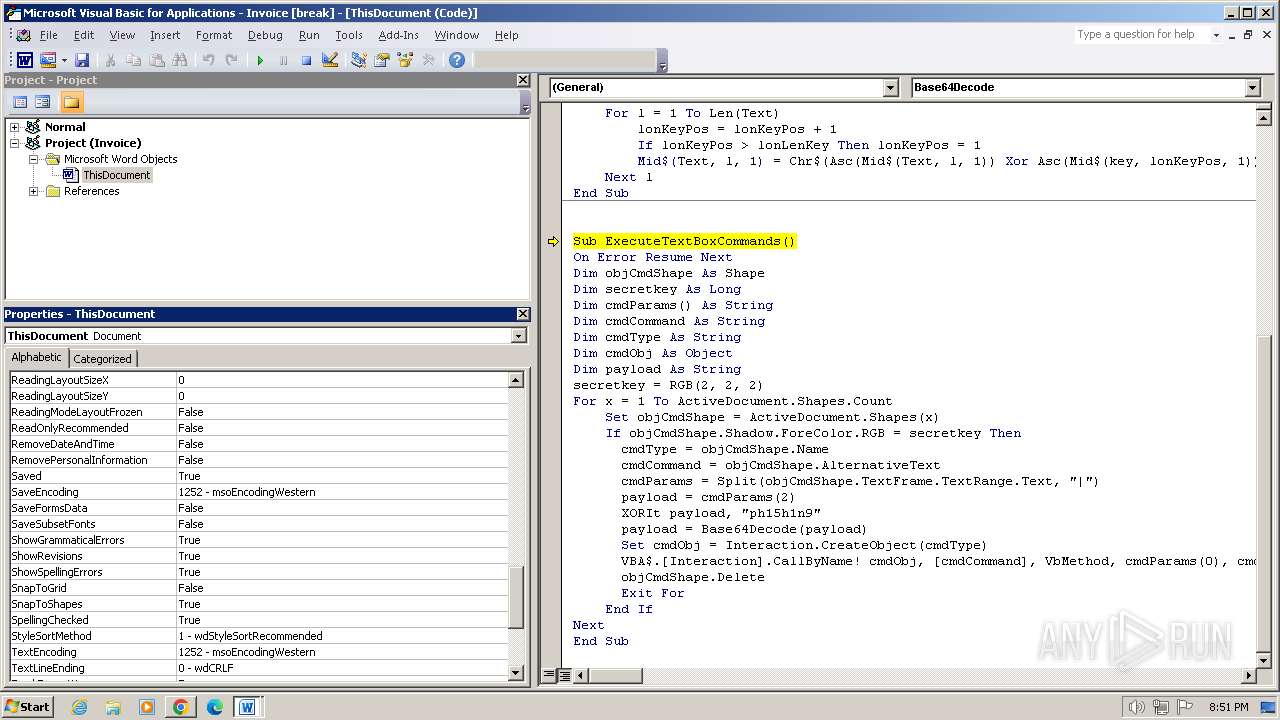Open the help question box dropdown arrow
The height and width of the screenshot is (720, 1280).
pyautogui.click(x=1216, y=35)
